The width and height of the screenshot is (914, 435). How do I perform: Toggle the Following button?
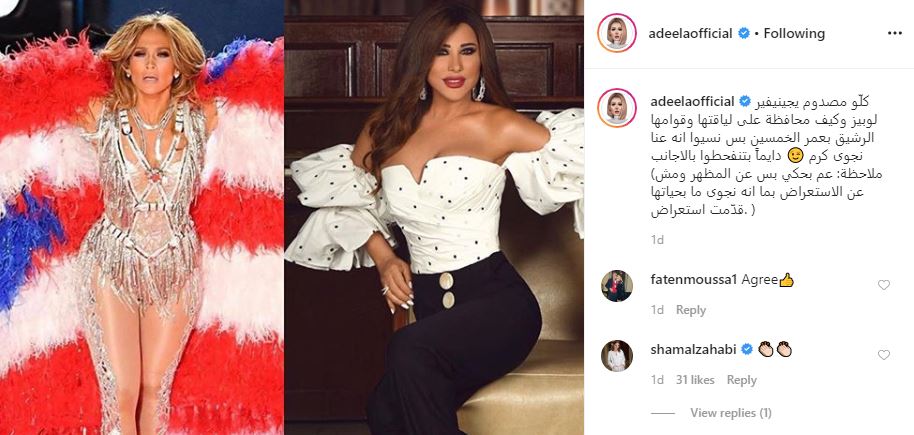tap(794, 34)
